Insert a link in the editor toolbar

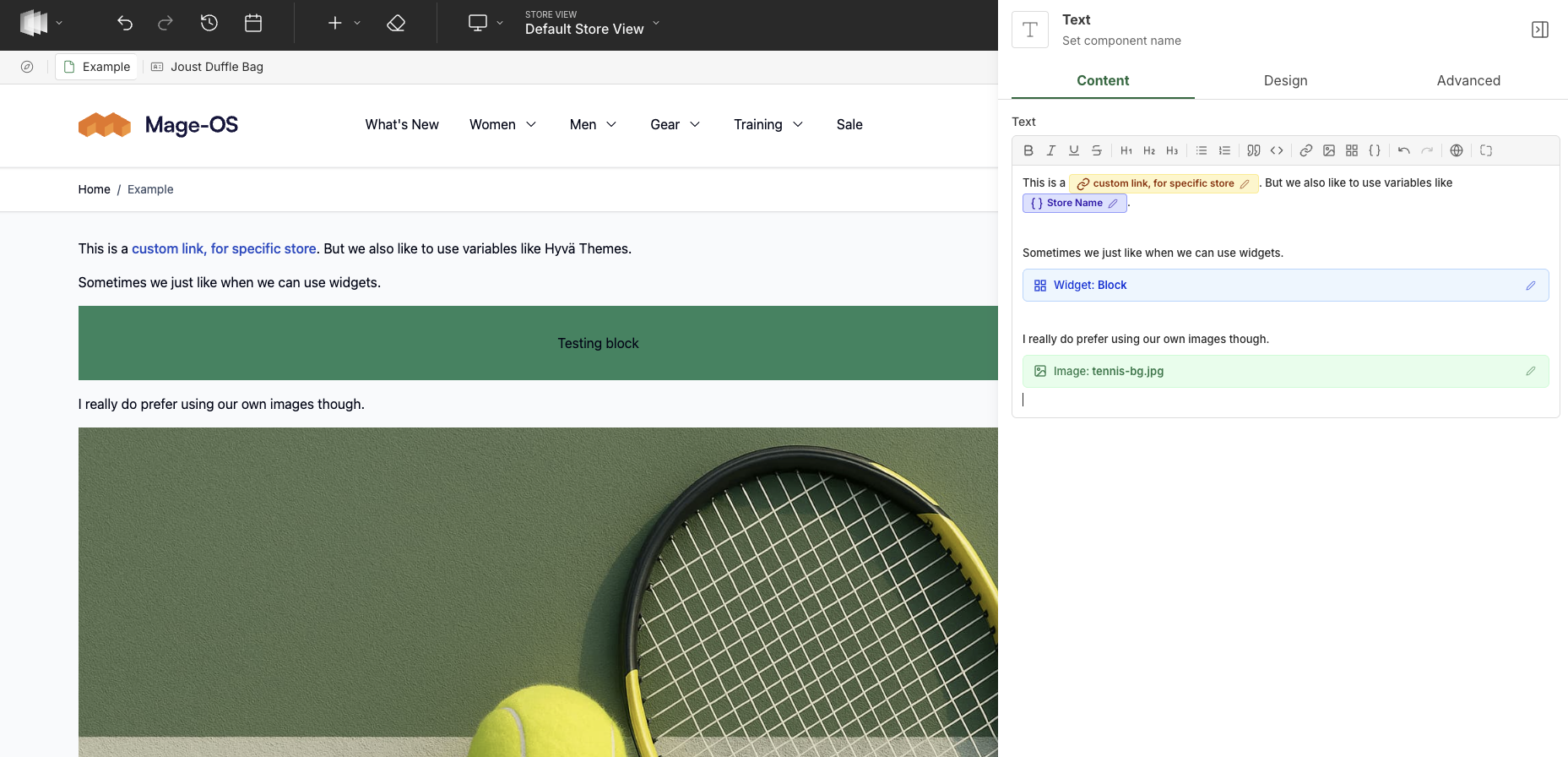coord(1306,150)
